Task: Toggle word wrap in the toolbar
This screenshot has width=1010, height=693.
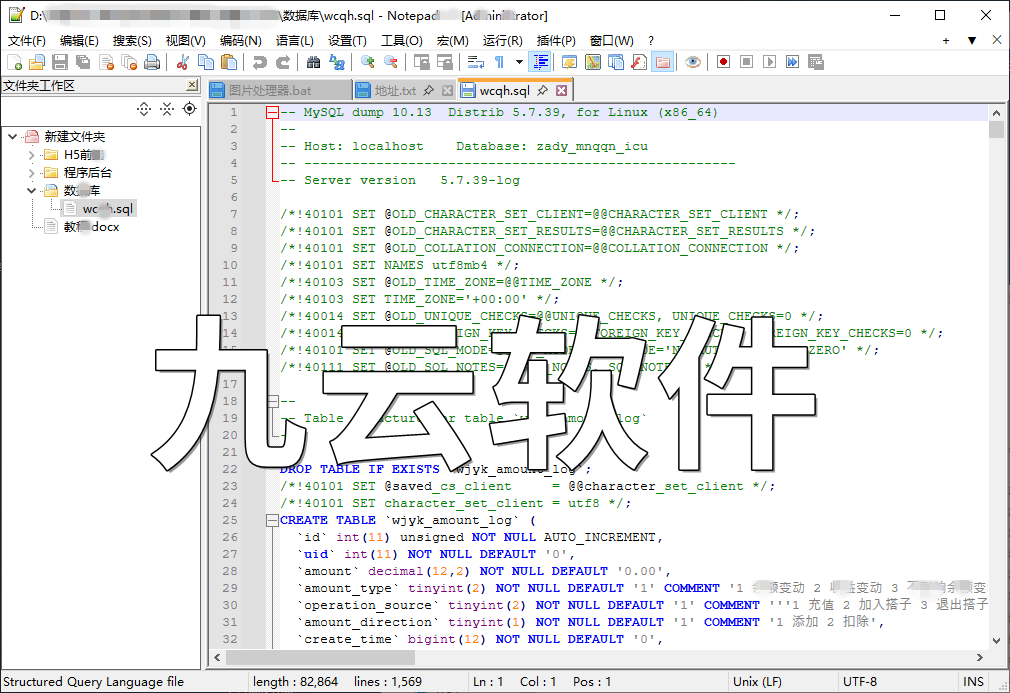Action: coord(476,62)
